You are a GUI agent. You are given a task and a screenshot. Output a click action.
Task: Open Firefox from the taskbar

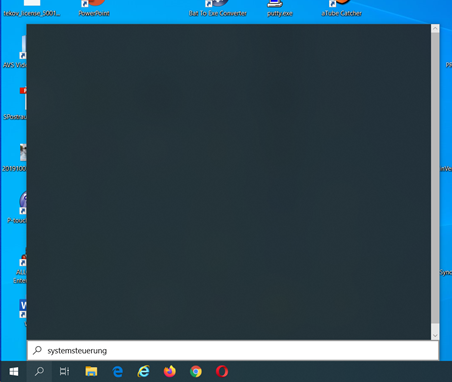pyautogui.click(x=170, y=371)
